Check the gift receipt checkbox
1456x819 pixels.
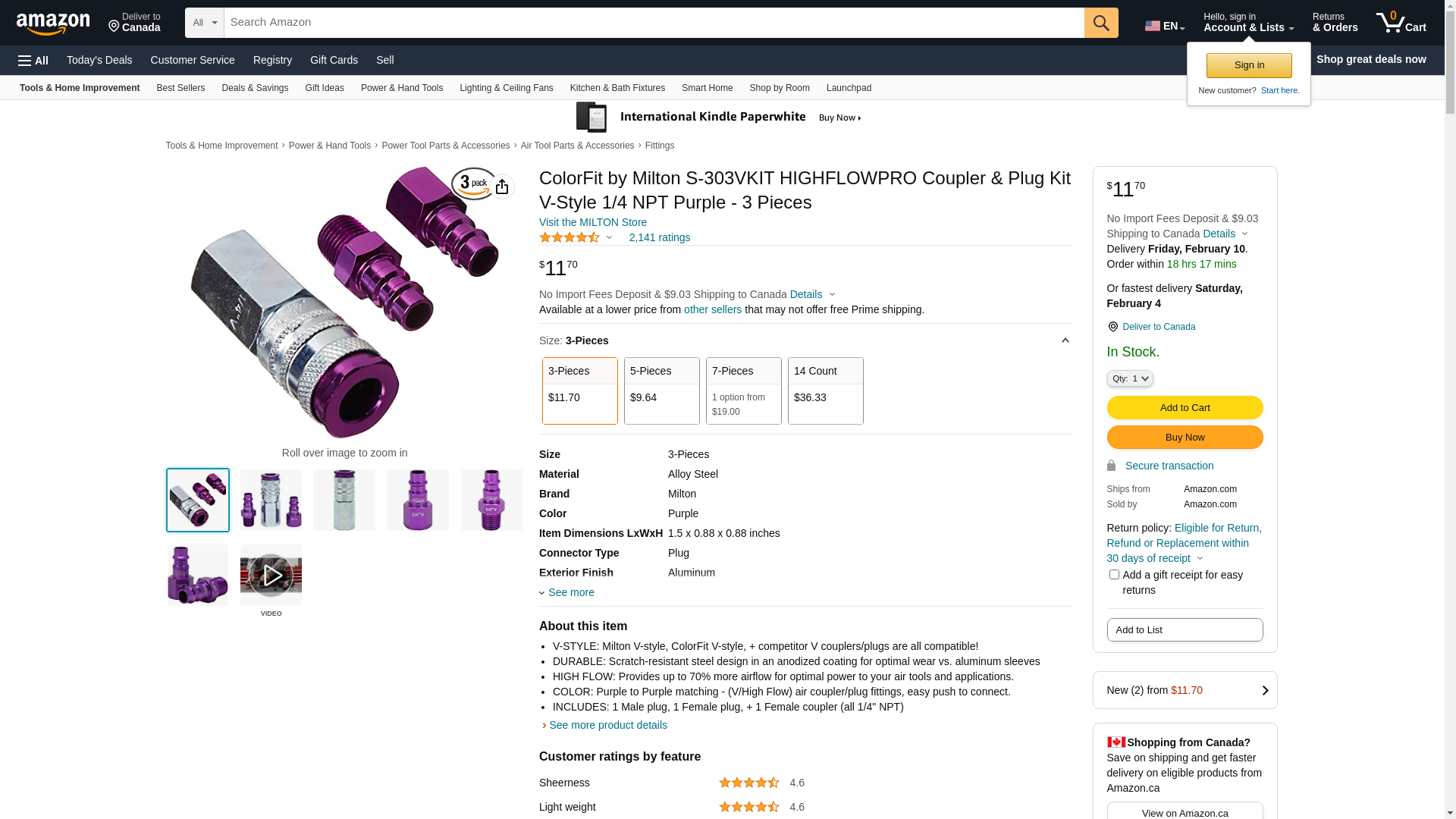click(x=1114, y=575)
